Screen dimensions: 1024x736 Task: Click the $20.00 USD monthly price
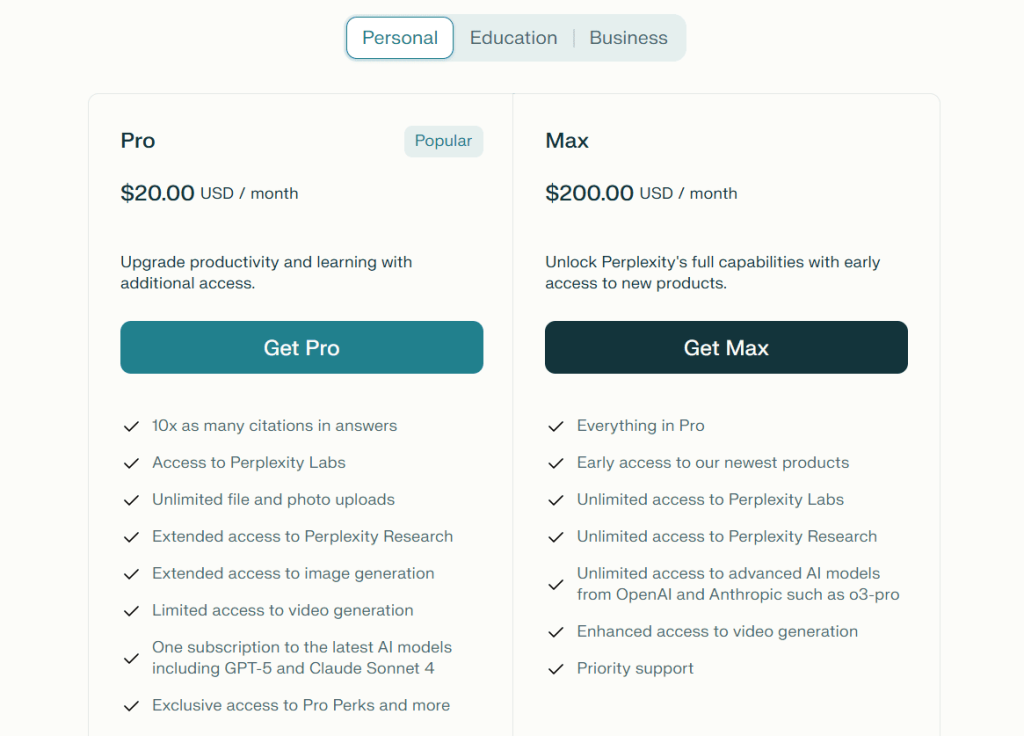[209, 193]
